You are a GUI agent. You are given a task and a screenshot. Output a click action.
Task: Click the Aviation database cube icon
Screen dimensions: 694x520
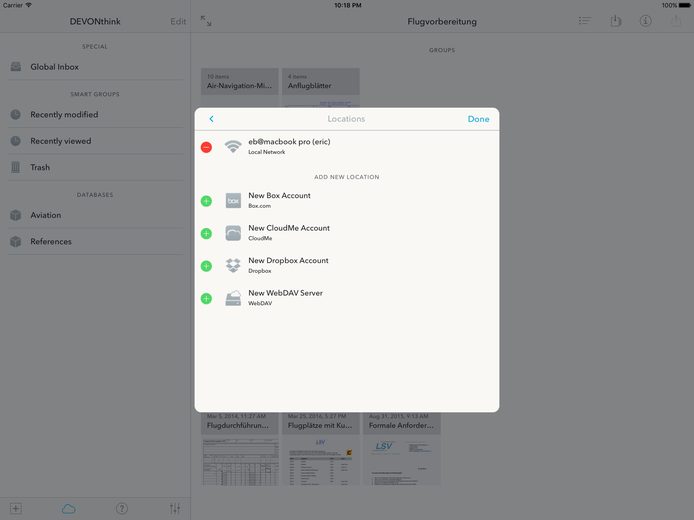click(x=15, y=215)
